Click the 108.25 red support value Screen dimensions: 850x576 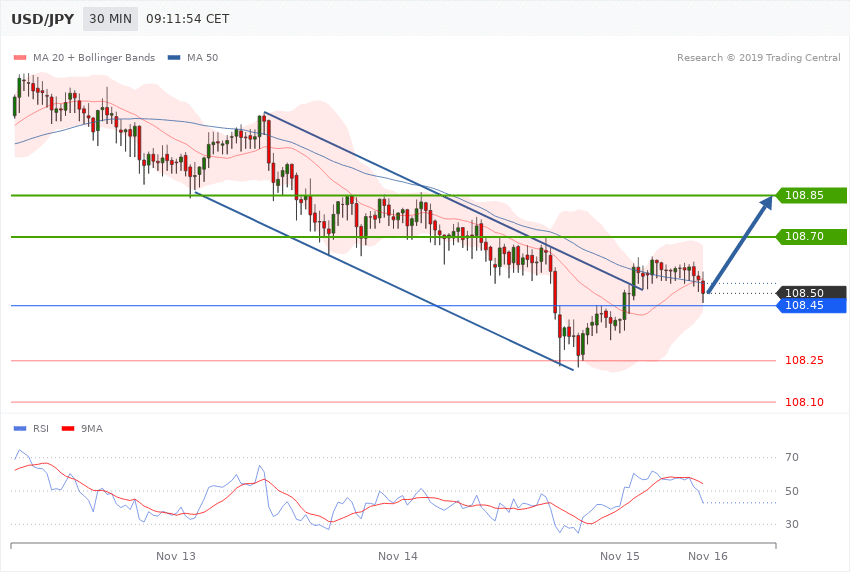pyautogui.click(x=804, y=360)
